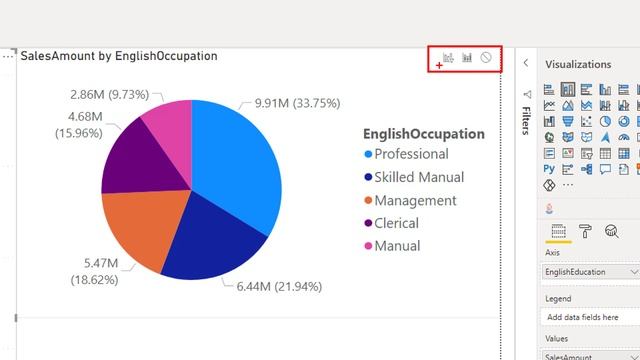Image resolution: width=640 pixels, height=360 pixels.
Task: Select the clustered column chart visual
Action: click(x=605, y=89)
